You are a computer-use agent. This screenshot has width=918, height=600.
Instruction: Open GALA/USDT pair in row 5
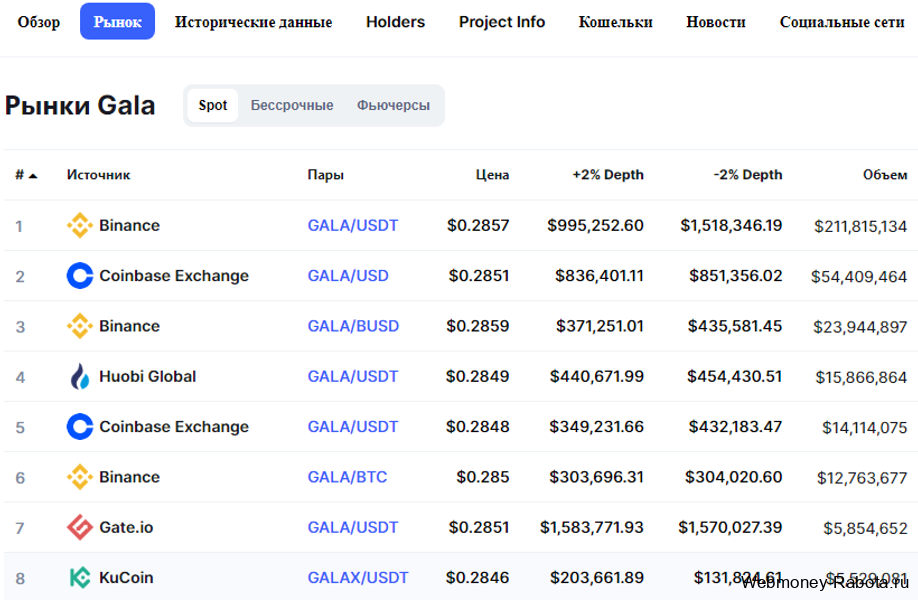(353, 427)
